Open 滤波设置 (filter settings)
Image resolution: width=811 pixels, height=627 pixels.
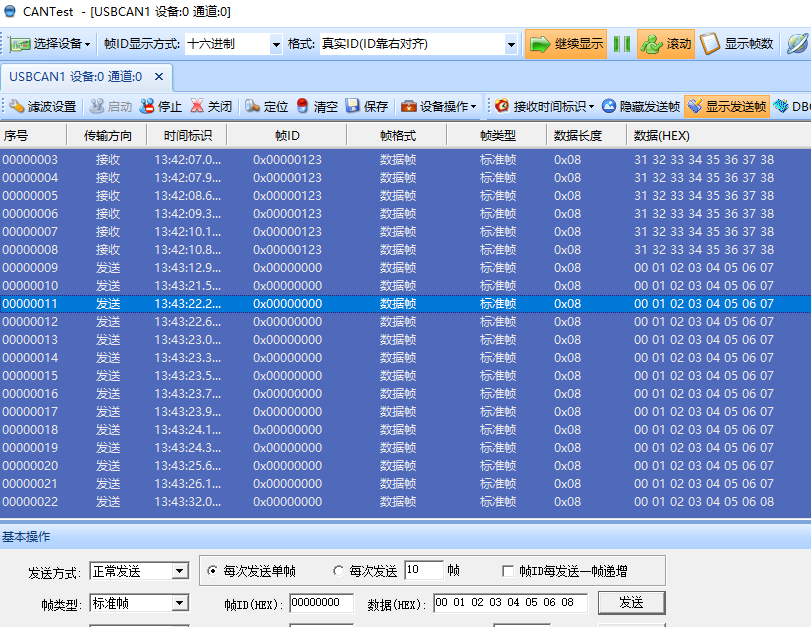[42, 106]
